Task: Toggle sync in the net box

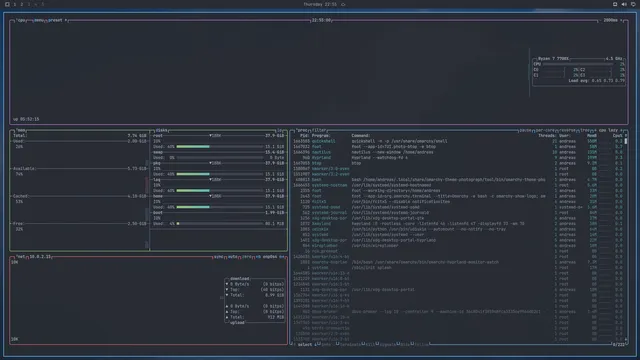Action: click(219, 257)
